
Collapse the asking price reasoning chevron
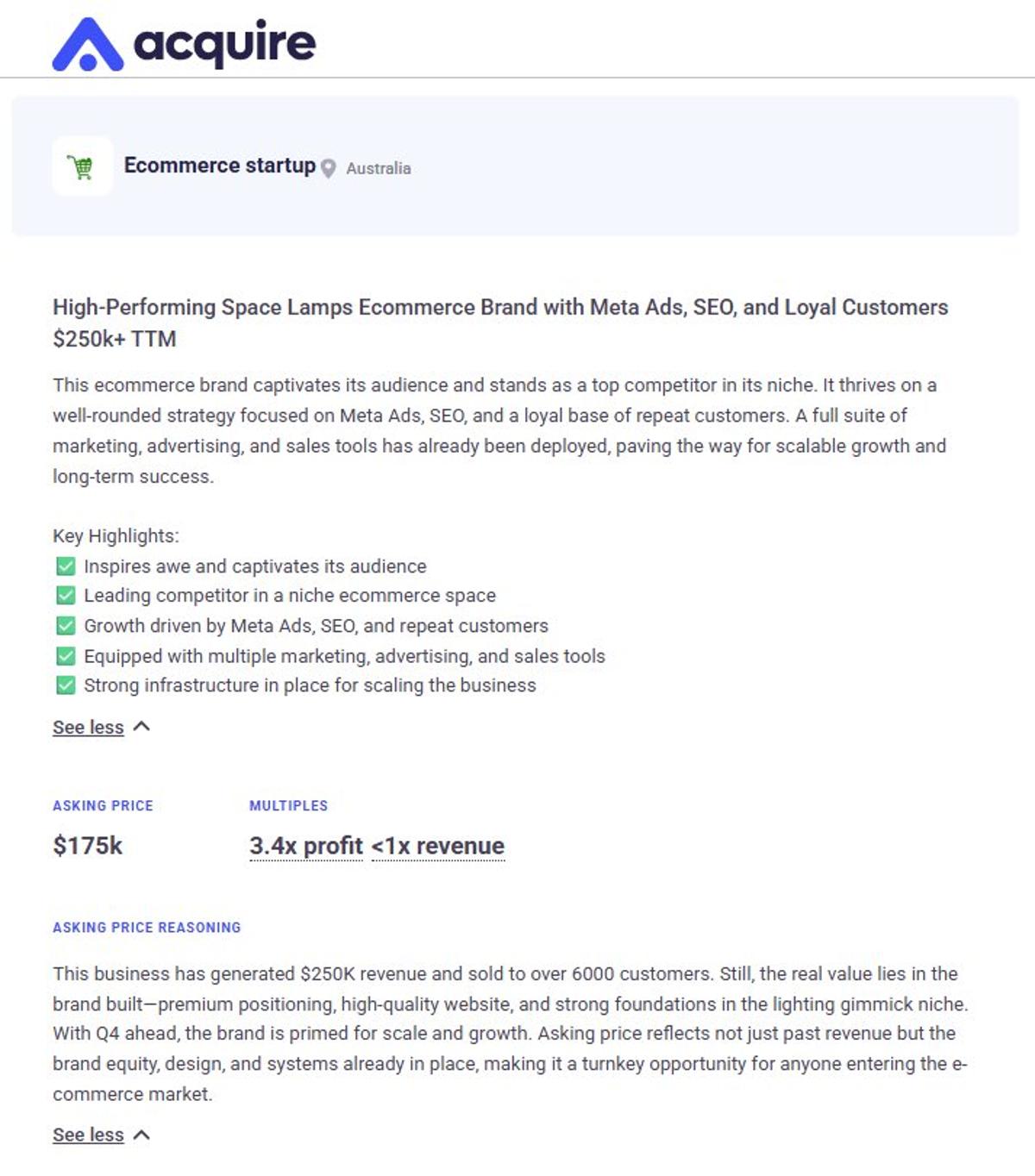click(142, 1135)
